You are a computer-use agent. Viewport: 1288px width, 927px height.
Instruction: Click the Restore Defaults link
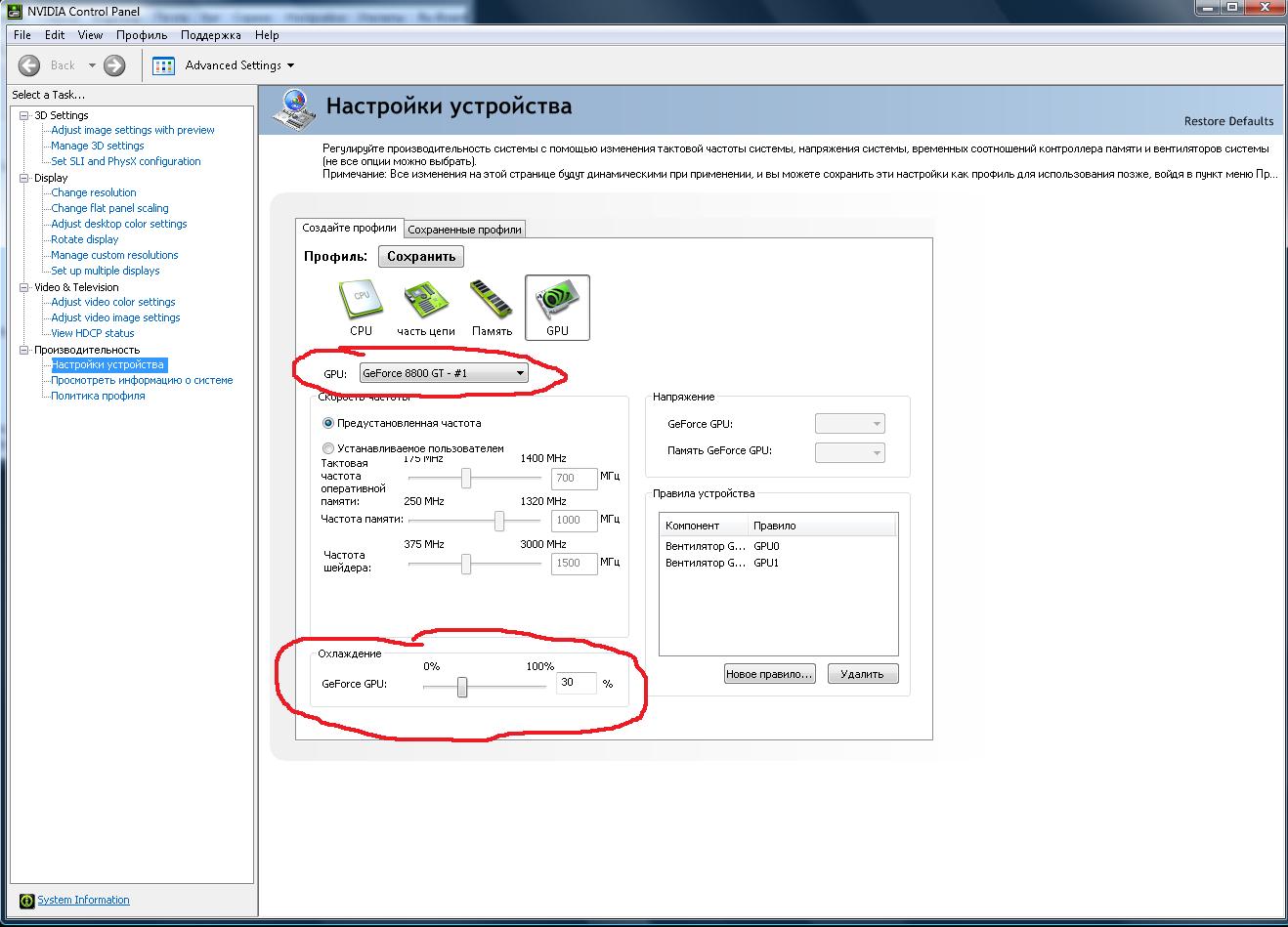point(1228,121)
